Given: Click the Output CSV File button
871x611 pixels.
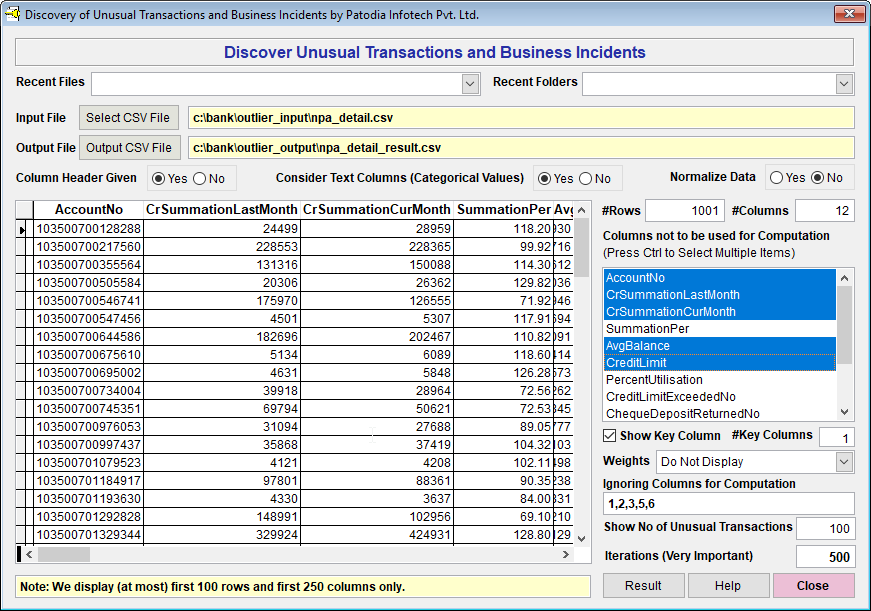Looking at the screenshot, I should [130, 148].
